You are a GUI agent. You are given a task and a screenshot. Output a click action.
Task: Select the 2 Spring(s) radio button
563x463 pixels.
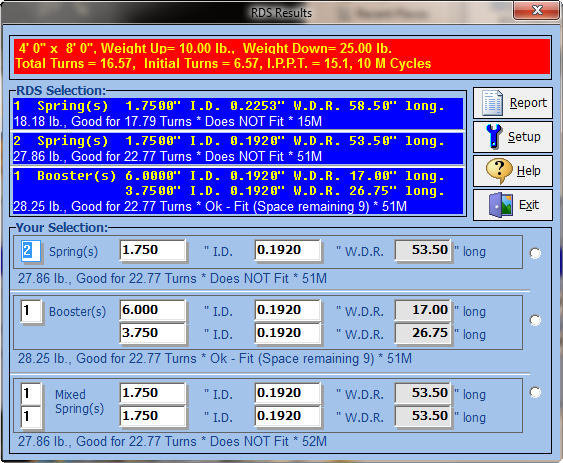(x=535, y=253)
